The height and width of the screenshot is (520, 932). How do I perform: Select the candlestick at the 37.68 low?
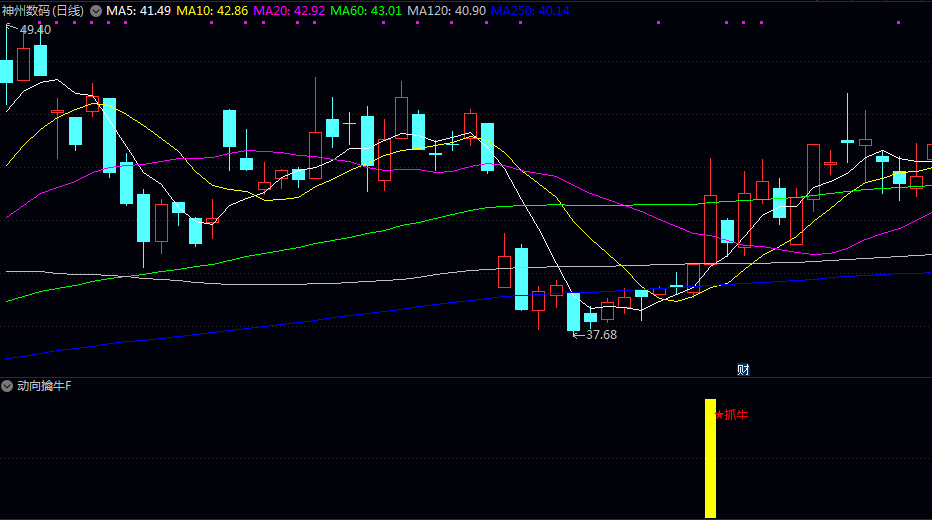coord(573,311)
